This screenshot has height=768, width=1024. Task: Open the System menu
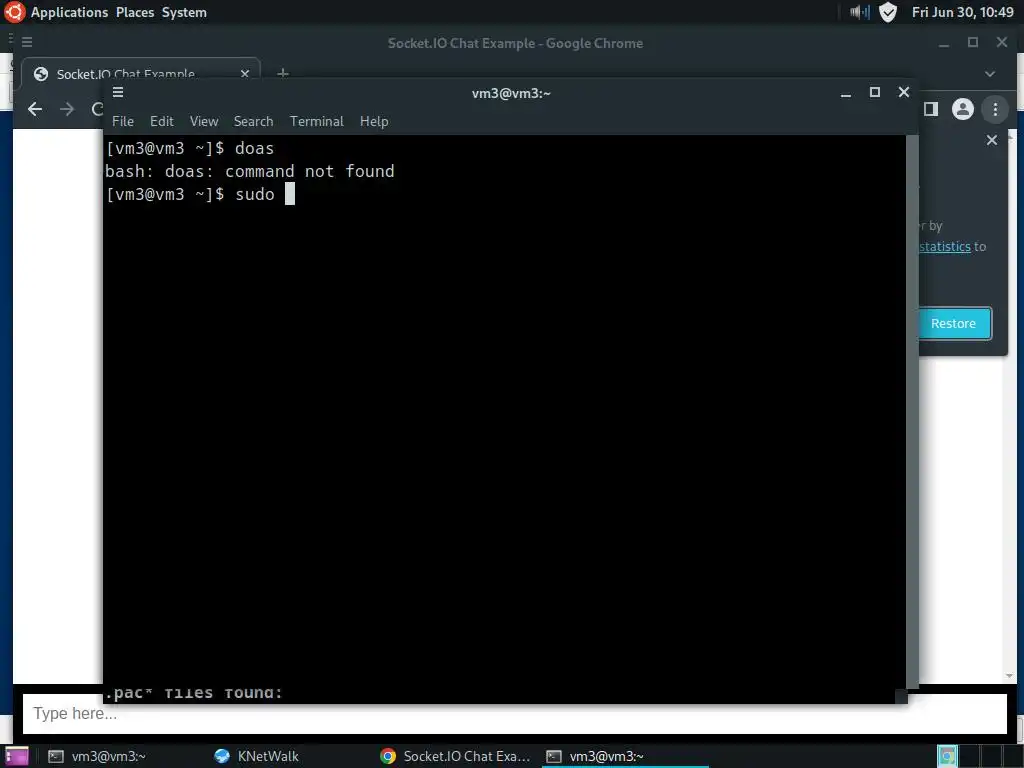click(x=184, y=12)
